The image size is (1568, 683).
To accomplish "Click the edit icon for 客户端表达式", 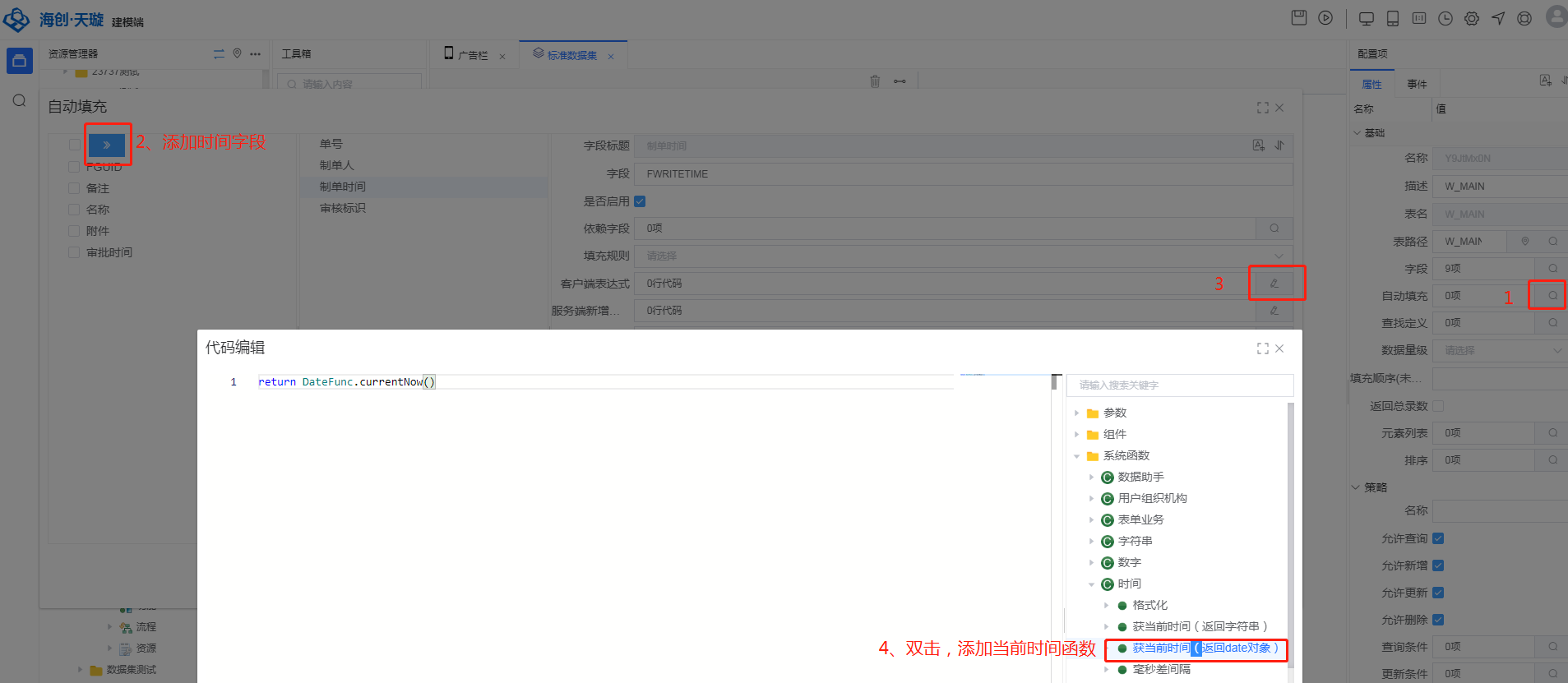I will click(x=1274, y=284).
